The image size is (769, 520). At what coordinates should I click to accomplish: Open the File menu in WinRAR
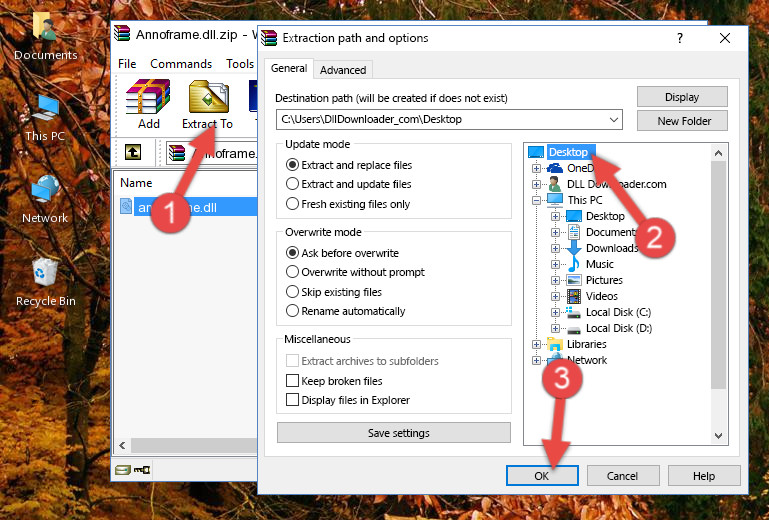point(127,64)
